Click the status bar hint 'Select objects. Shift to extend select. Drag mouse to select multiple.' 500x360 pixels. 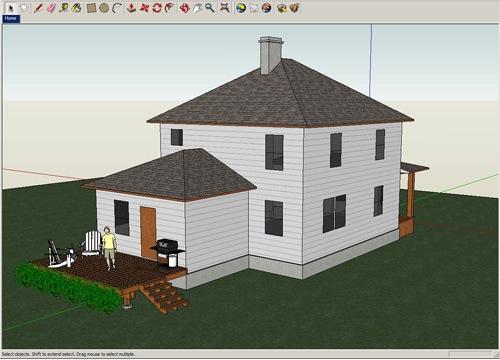pyautogui.click(x=68, y=354)
